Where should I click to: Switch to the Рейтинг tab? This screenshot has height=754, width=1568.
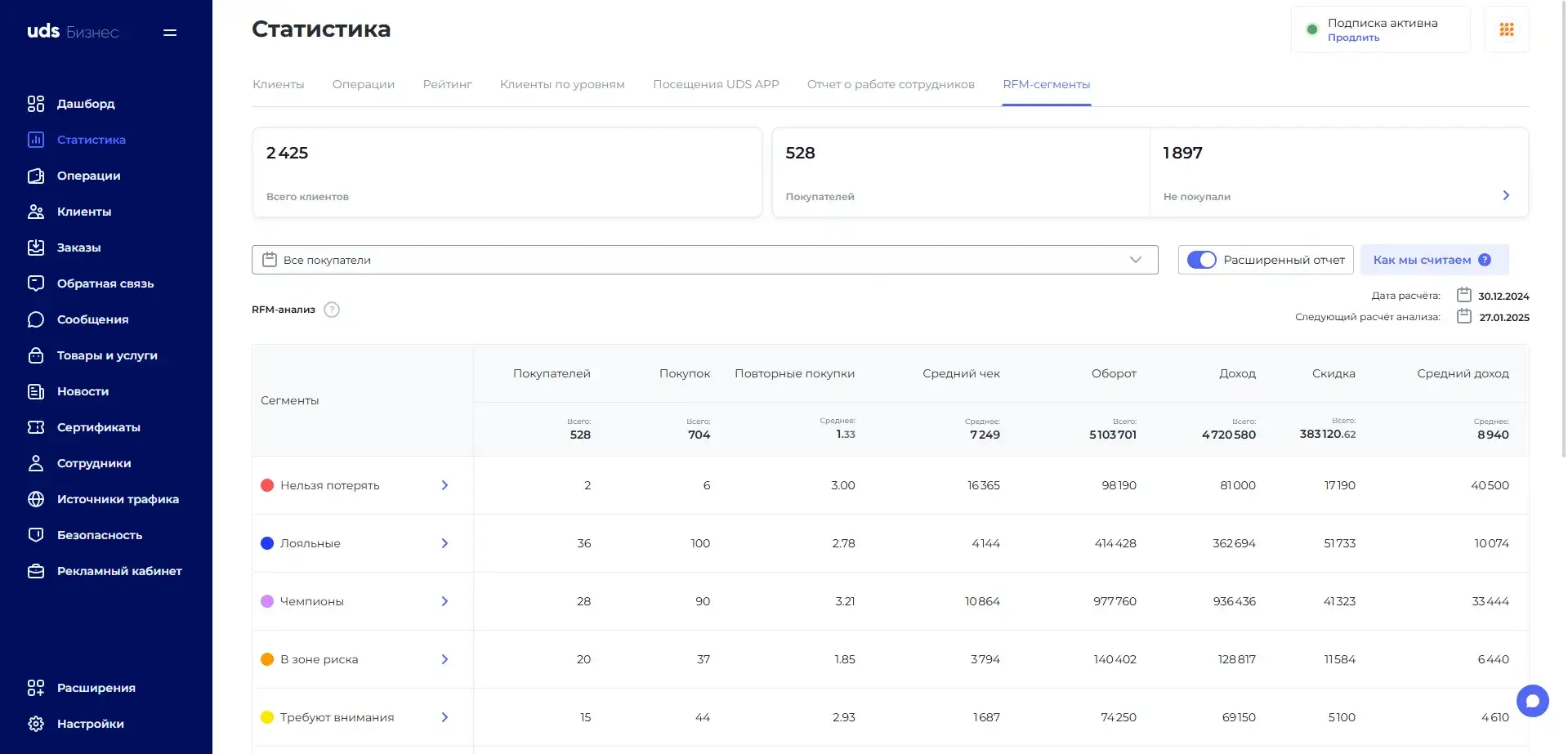pyautogui.click(x=448, y=84)
